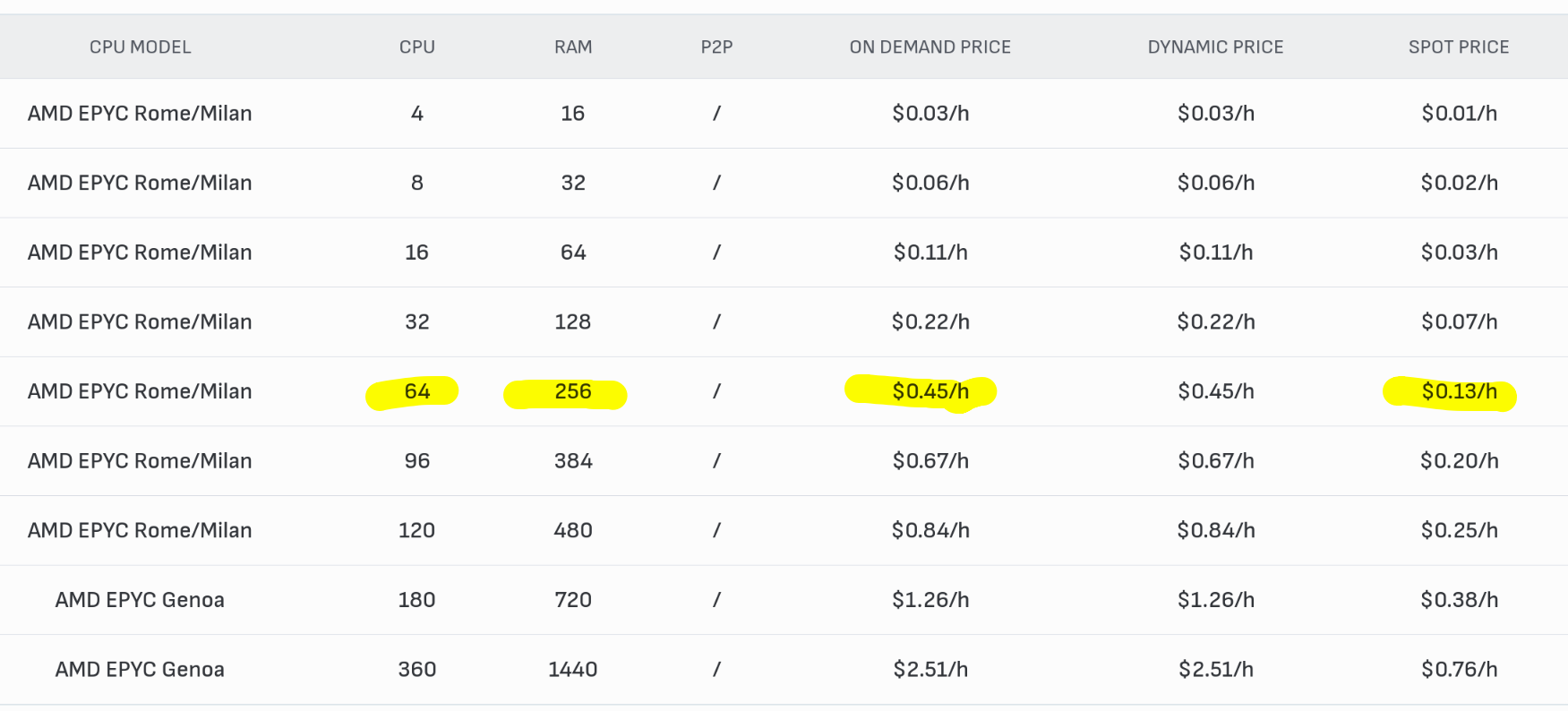Select the 180 CPU count cell

click(x=416, y=600)
